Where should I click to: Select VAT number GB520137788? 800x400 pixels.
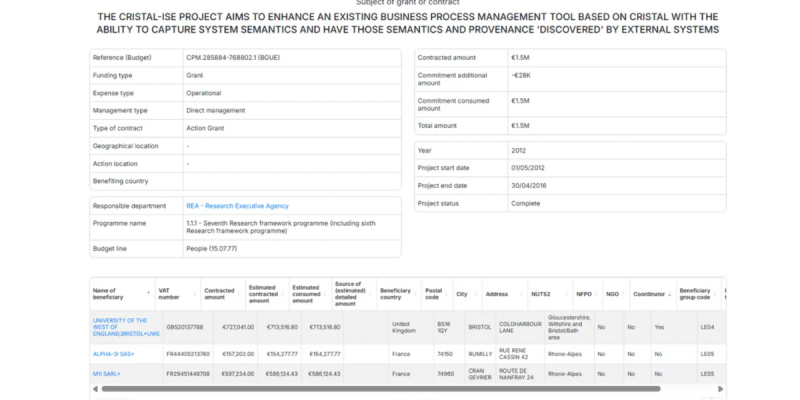(x=184, y=327)
